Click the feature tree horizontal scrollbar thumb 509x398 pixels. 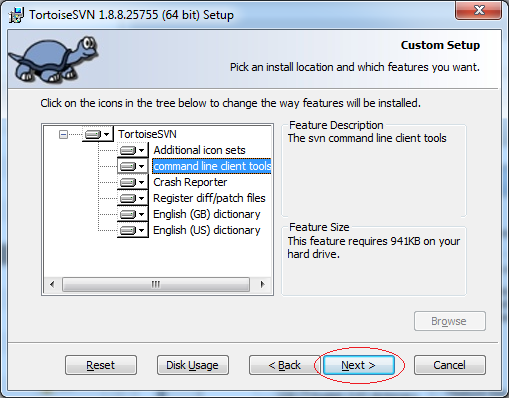pyautogui.click(x=156, y=285)
